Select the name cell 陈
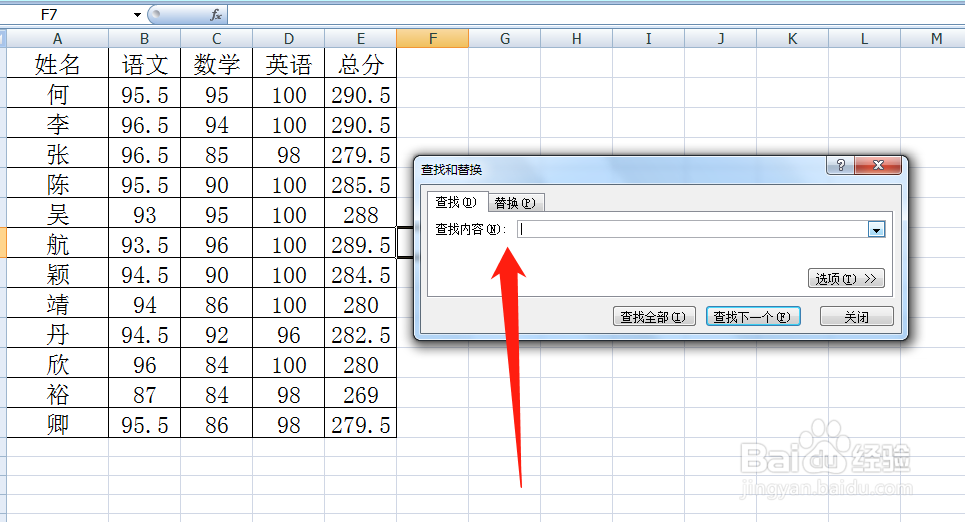 57,183
